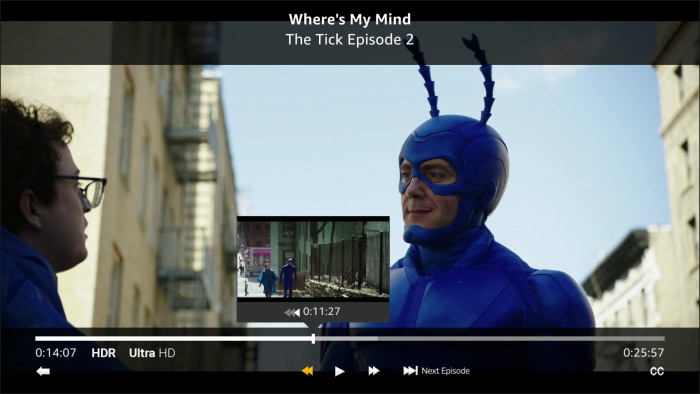Click the HDR badge
Image resolution: width=700 pixels, height=394 pixels.
tap(104, 353)
